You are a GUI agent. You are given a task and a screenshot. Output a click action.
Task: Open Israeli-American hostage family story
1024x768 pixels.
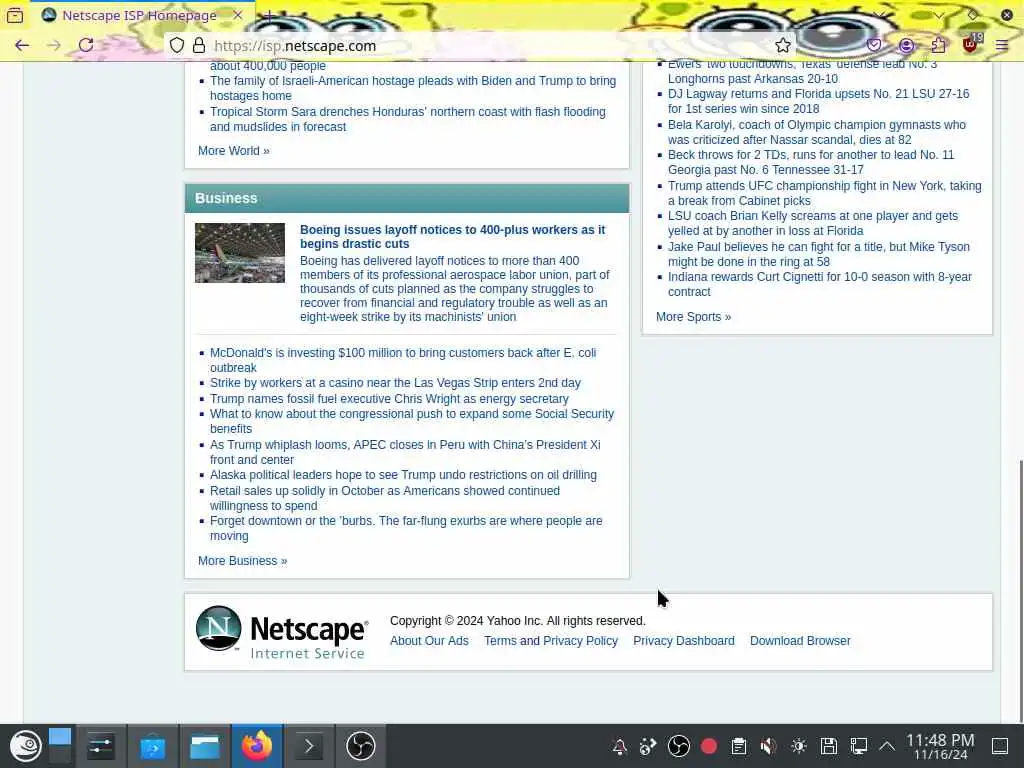click(x=413, y=88)
